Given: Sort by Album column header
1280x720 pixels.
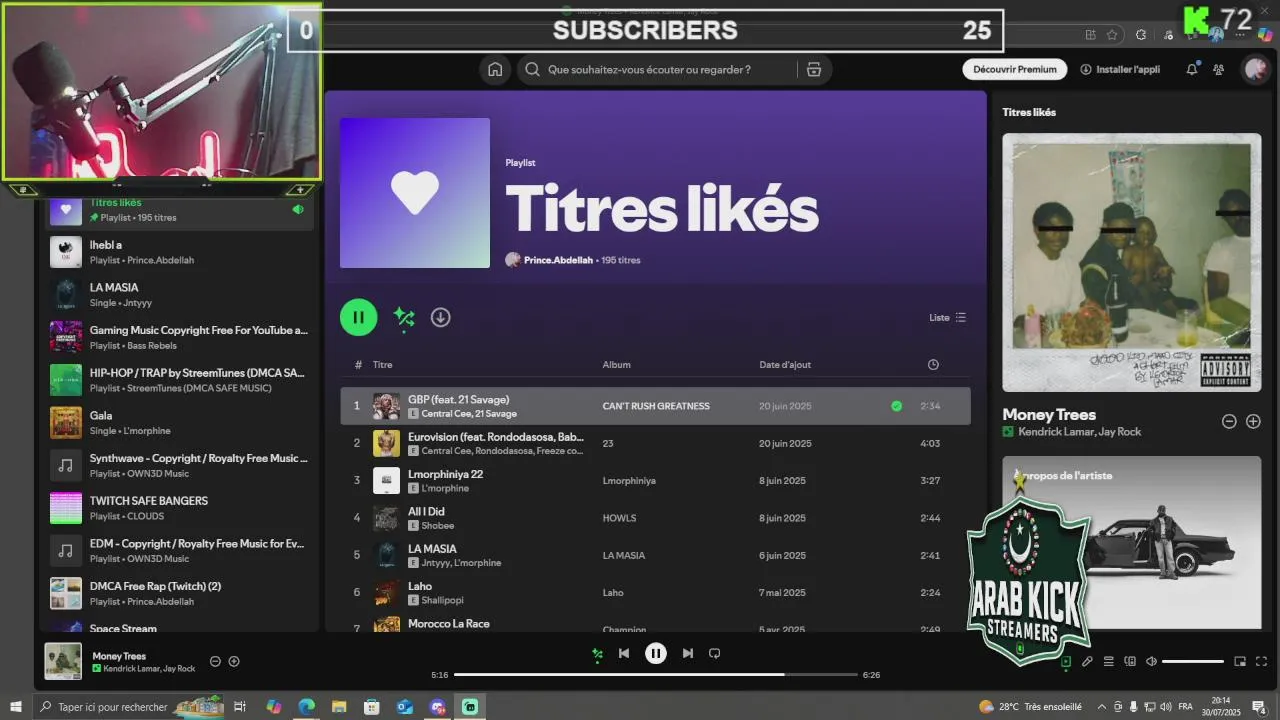Looking at the screenshot, I should click(616, 365).
